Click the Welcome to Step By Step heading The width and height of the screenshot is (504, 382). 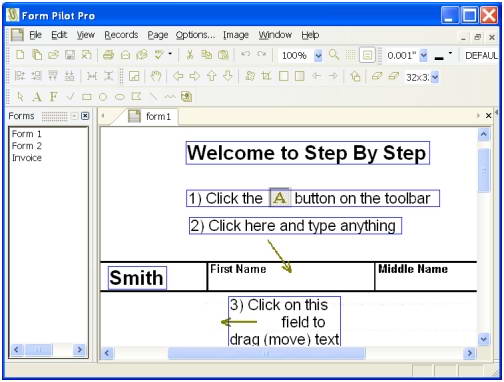pos(307,153)
